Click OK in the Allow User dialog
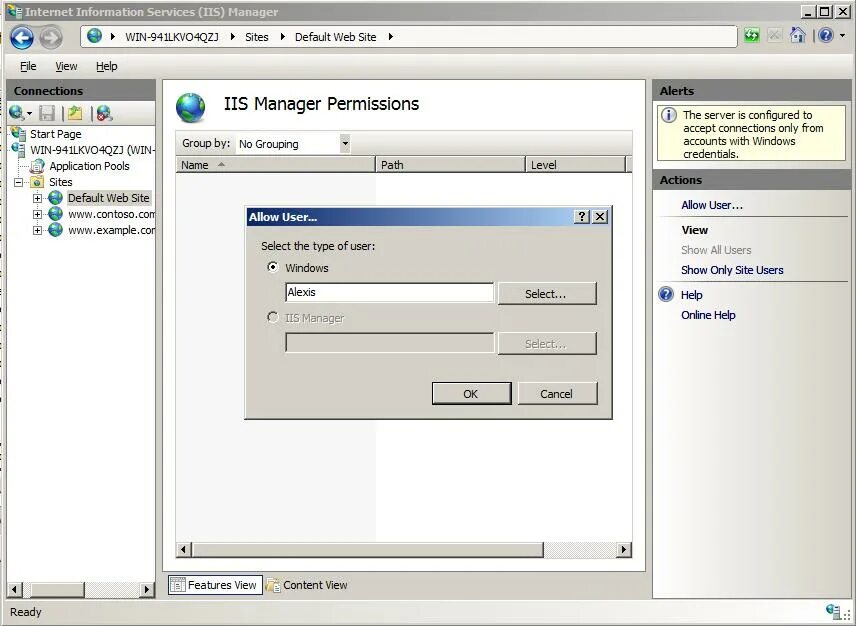Screen dimensions: 856x626 [x=471, y=394]
